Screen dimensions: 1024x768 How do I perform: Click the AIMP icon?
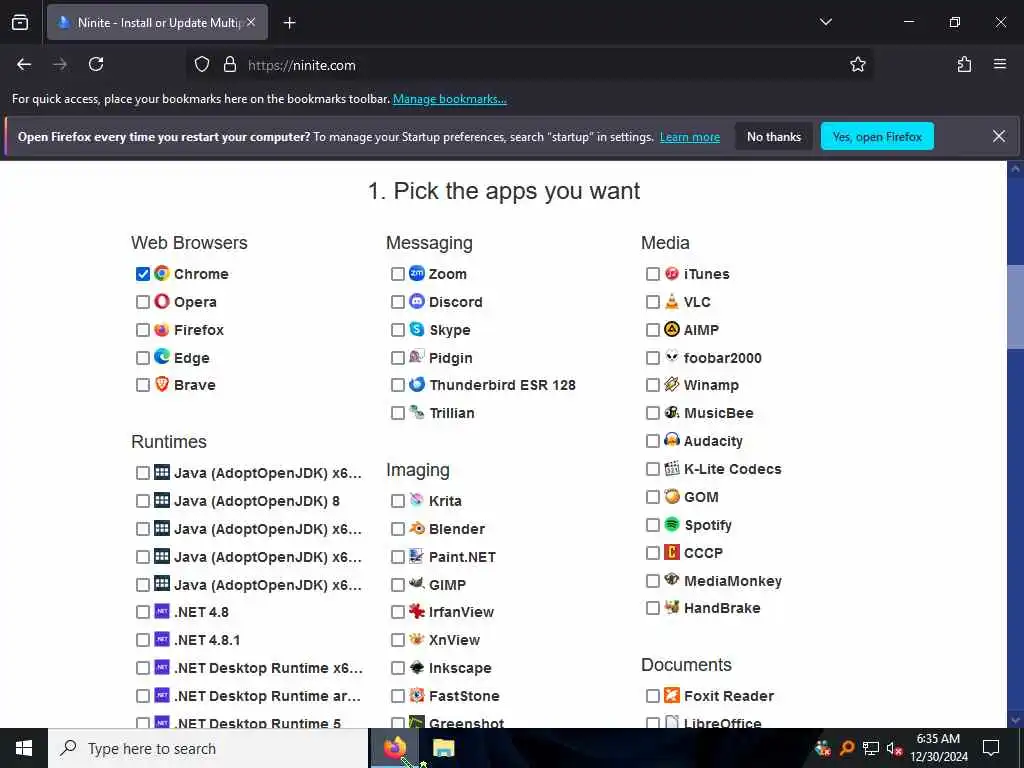pyautogui.click(x=672, y=329)
